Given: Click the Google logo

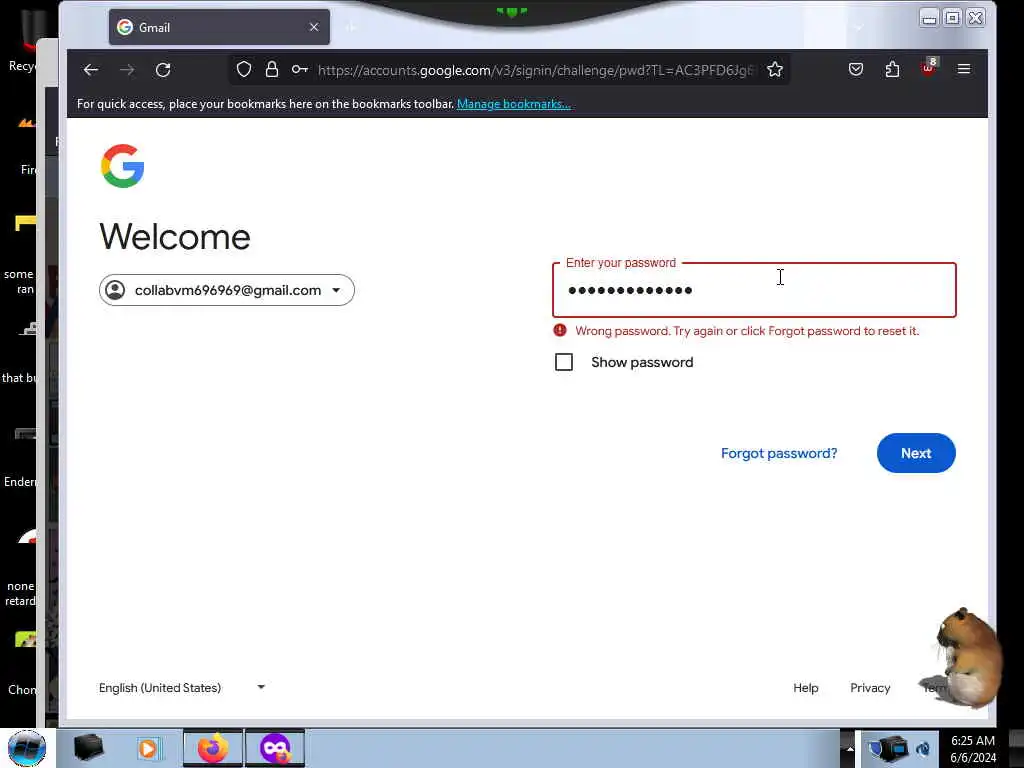Looking at the screenshot, I should (x=123, y=166).
